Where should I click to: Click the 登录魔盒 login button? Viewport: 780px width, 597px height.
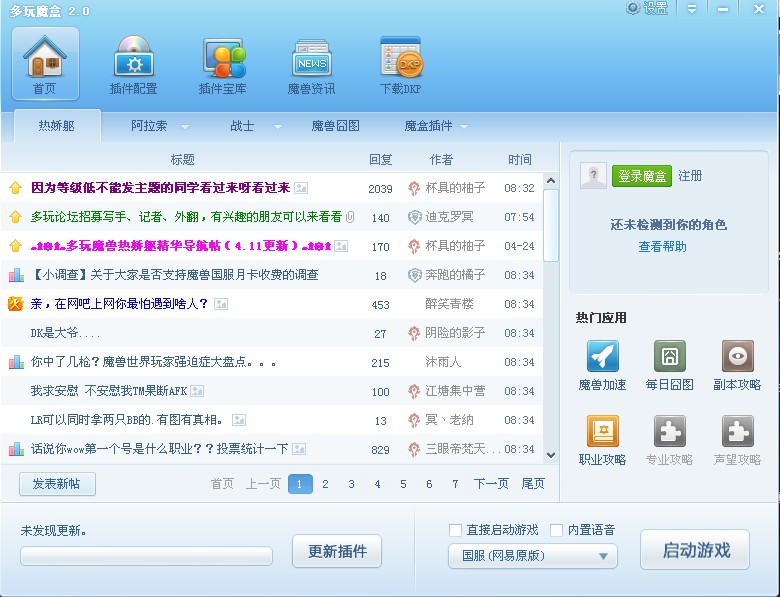[642, 176]
